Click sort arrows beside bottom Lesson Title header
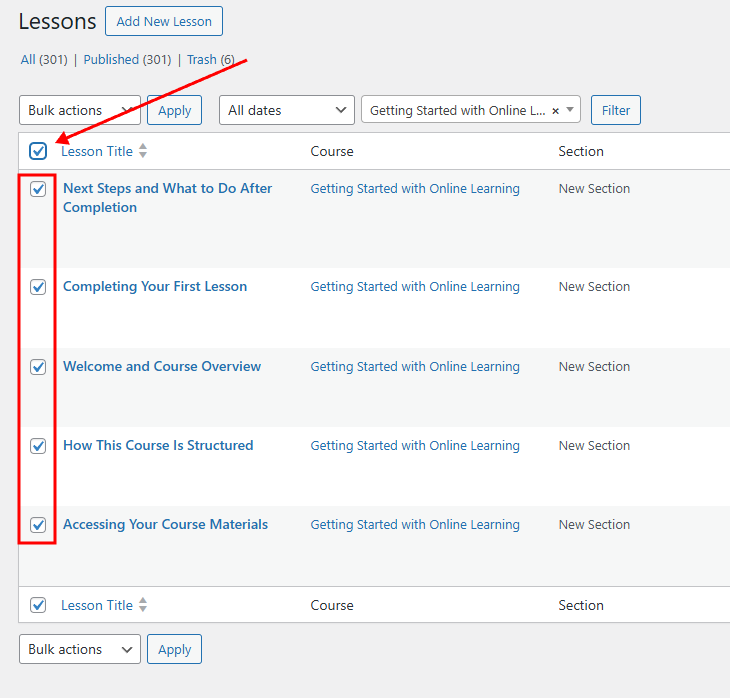Viewport: 730px width, 698px height. point(143,605)
